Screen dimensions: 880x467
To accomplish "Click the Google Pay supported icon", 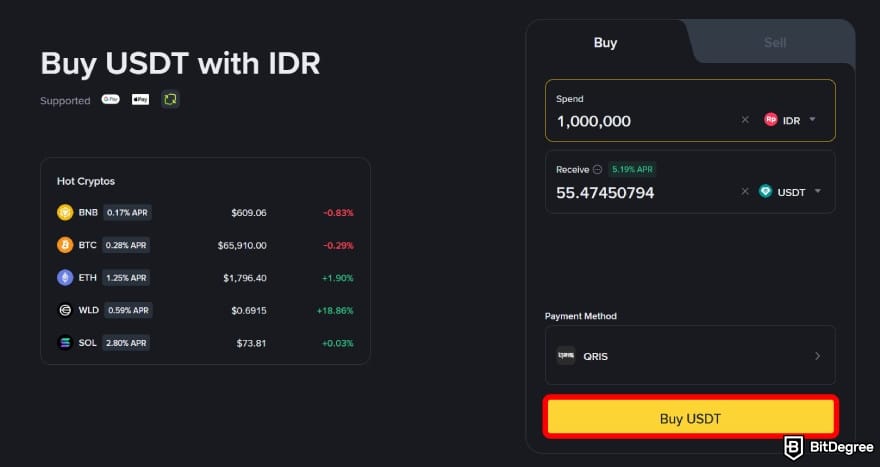I will pyautogui.click(x=111, y=99).
